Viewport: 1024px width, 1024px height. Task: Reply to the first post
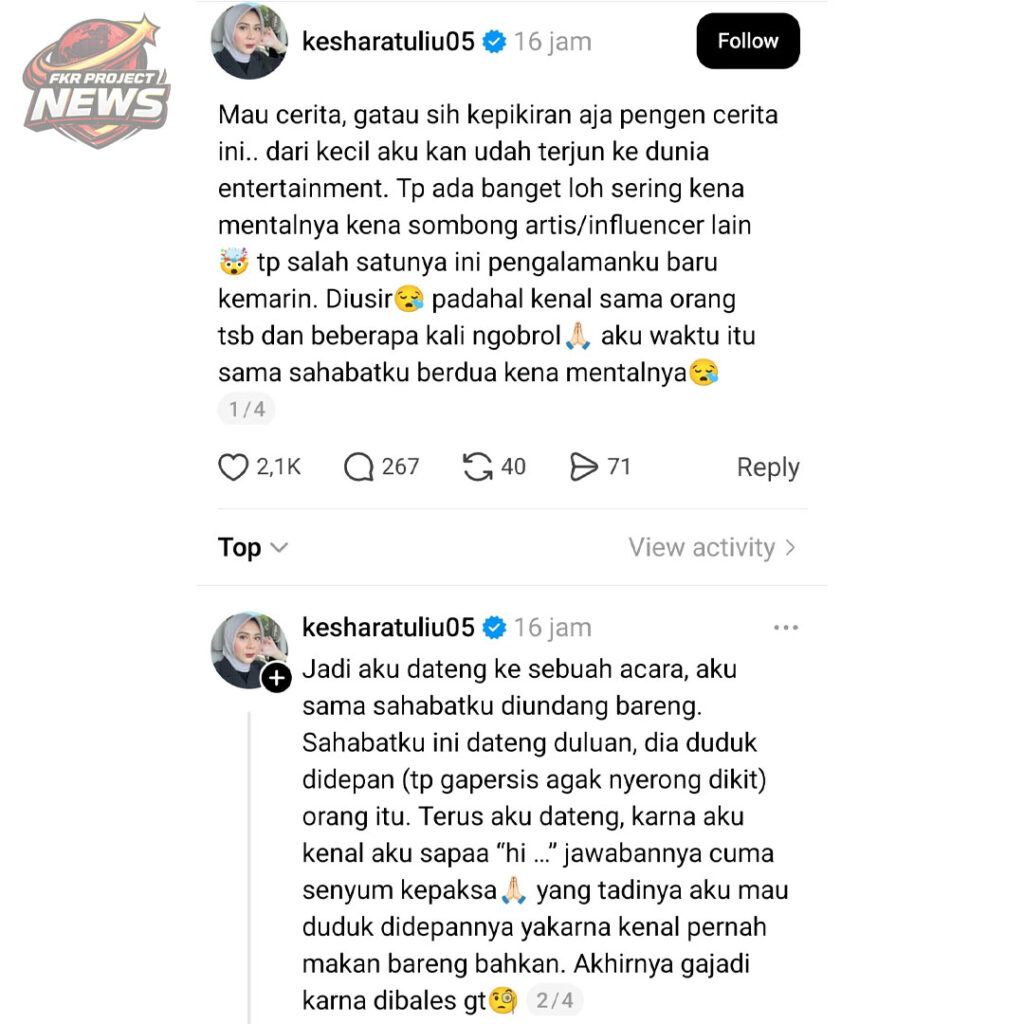pyautogui.click(x=768, y=468)
